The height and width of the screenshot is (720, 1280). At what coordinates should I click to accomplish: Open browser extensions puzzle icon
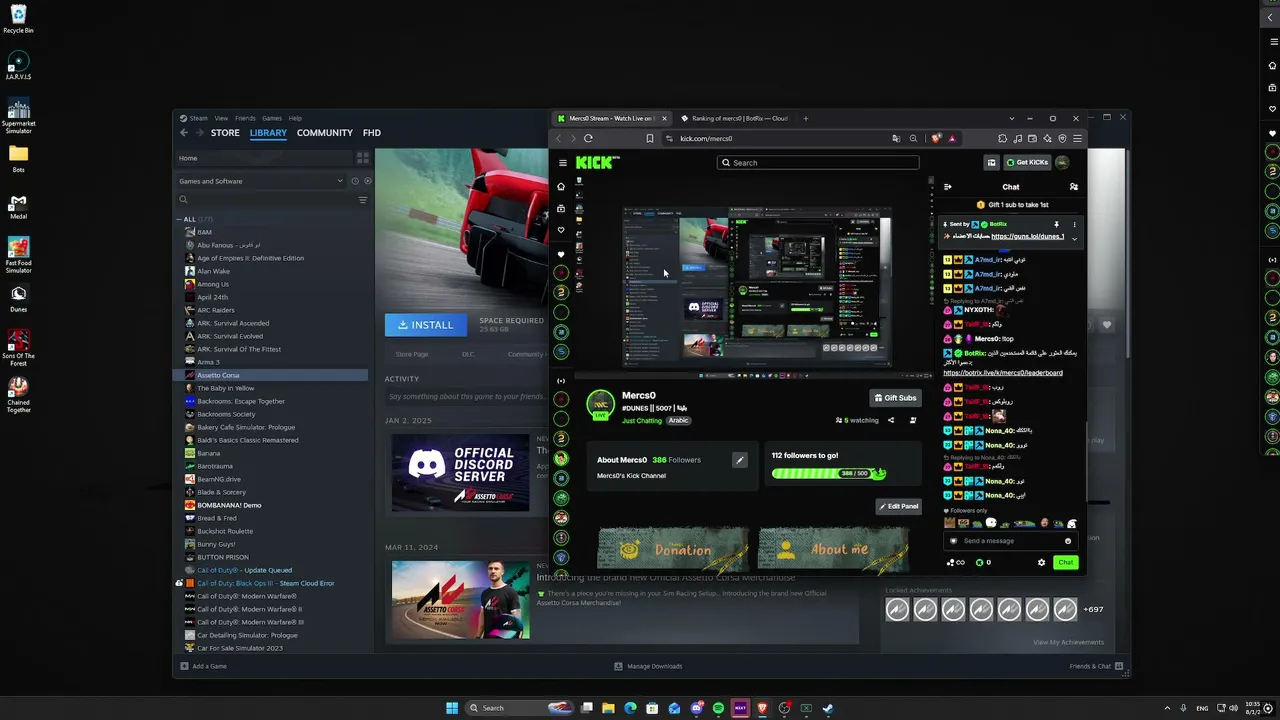pyautogui.click(x=1002, y=139)
